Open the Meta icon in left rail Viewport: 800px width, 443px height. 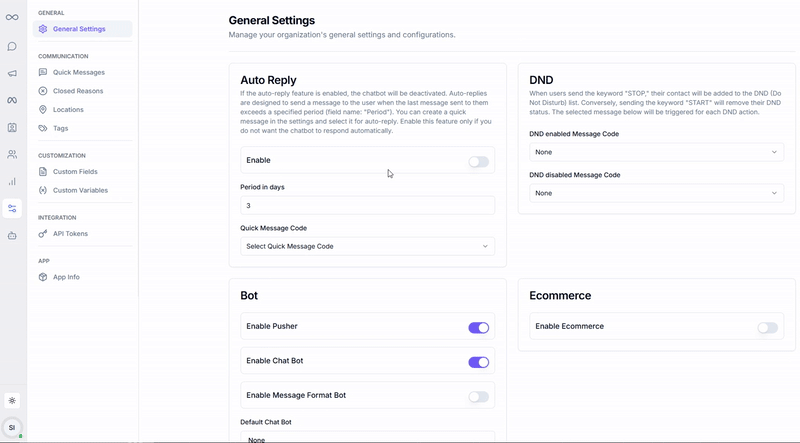pos(12,100)
